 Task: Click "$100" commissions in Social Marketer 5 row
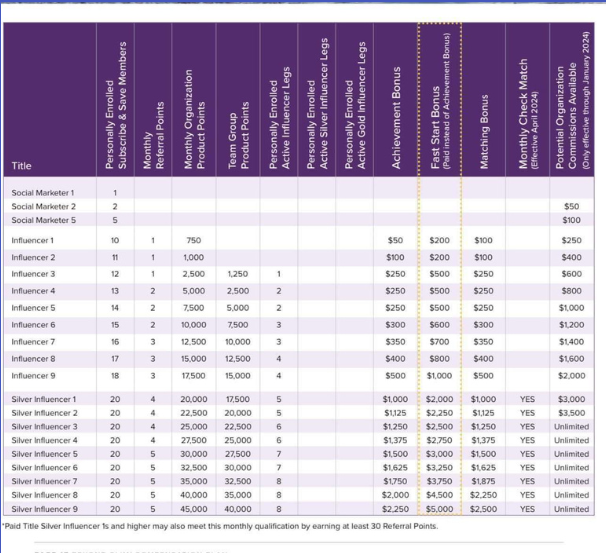pos(571,220)
